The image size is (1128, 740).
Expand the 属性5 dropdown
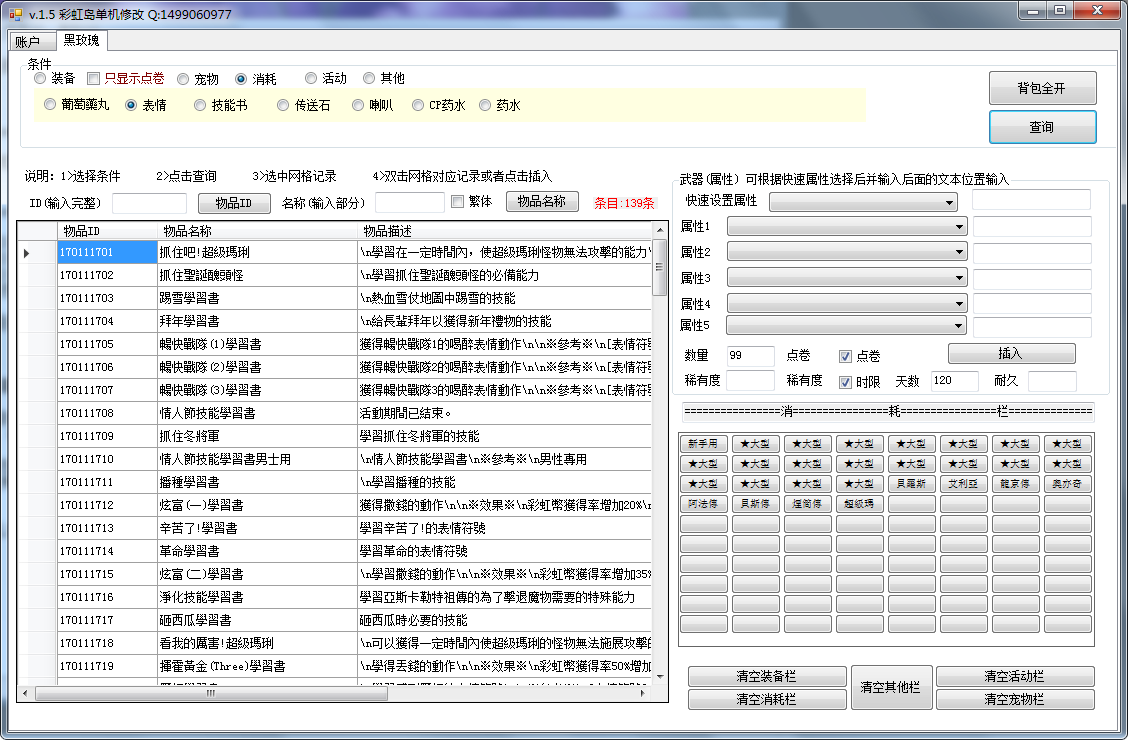click(x=847, y=325)
